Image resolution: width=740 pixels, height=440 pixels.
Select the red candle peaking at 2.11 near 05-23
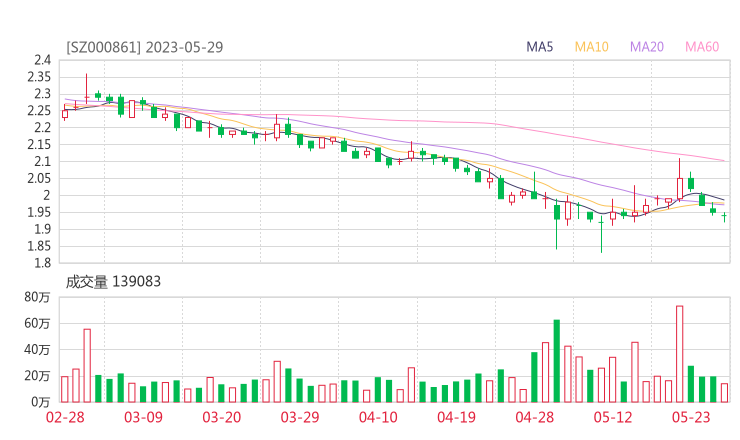pos(680,179)
